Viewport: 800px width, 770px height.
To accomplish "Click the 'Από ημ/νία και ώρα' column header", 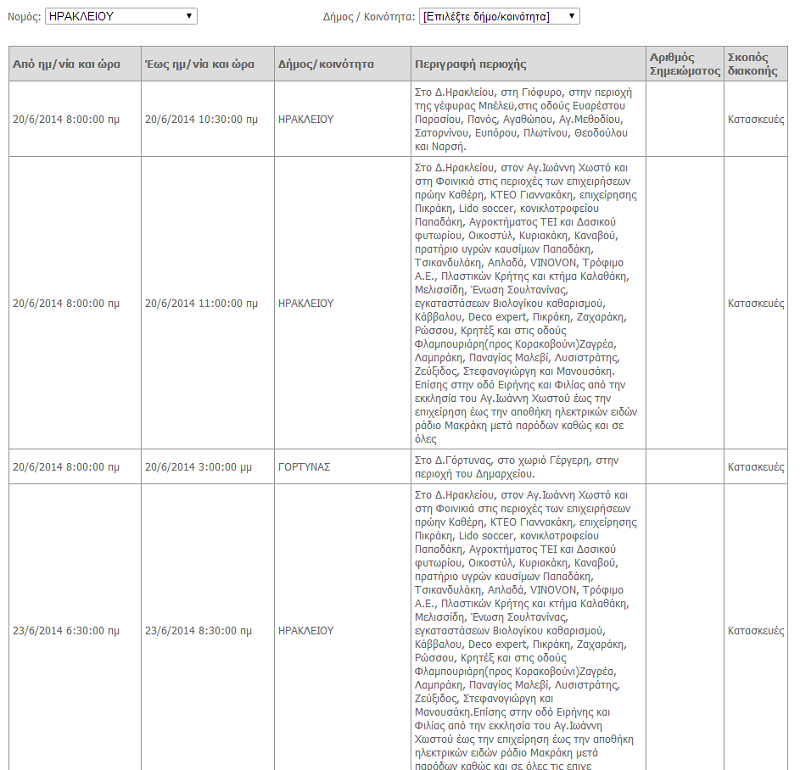I will pyautogui.click(x=66, y=64).
